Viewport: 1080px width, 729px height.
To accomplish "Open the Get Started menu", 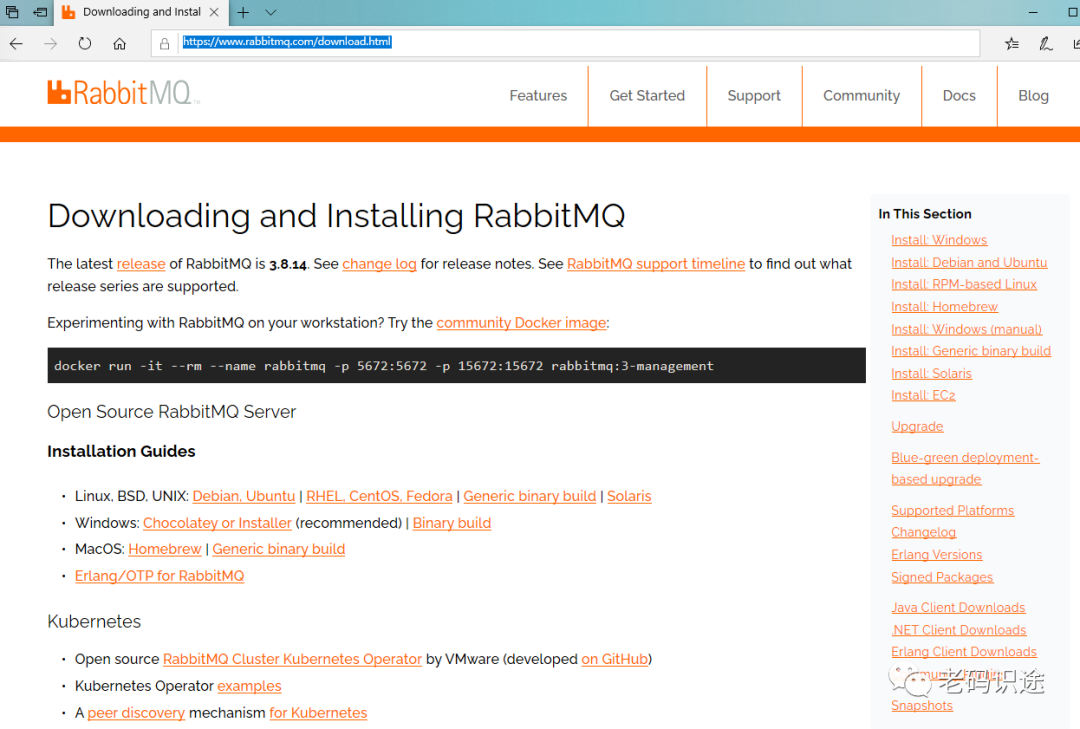I will click(647, 96).
